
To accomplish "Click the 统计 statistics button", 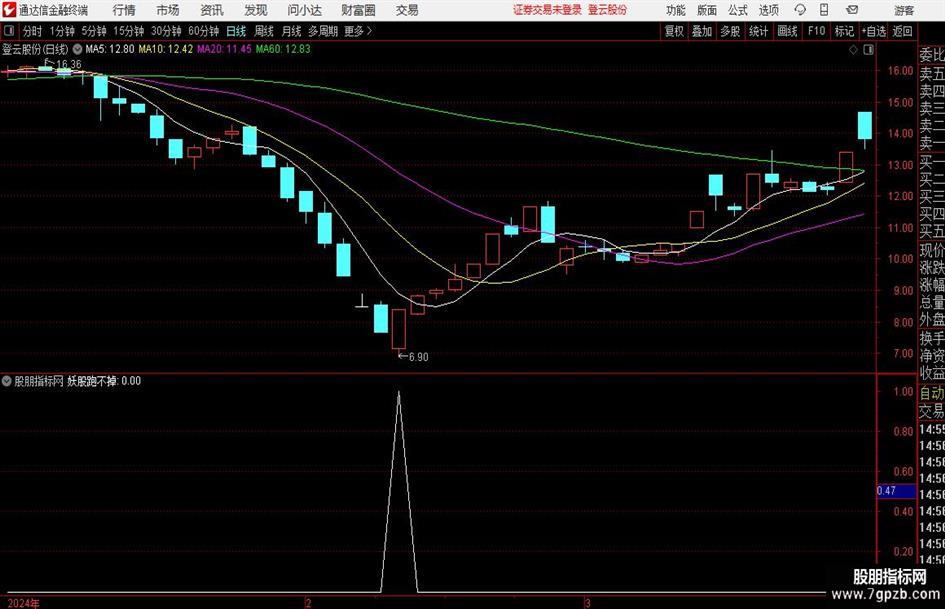I will 758,31.
